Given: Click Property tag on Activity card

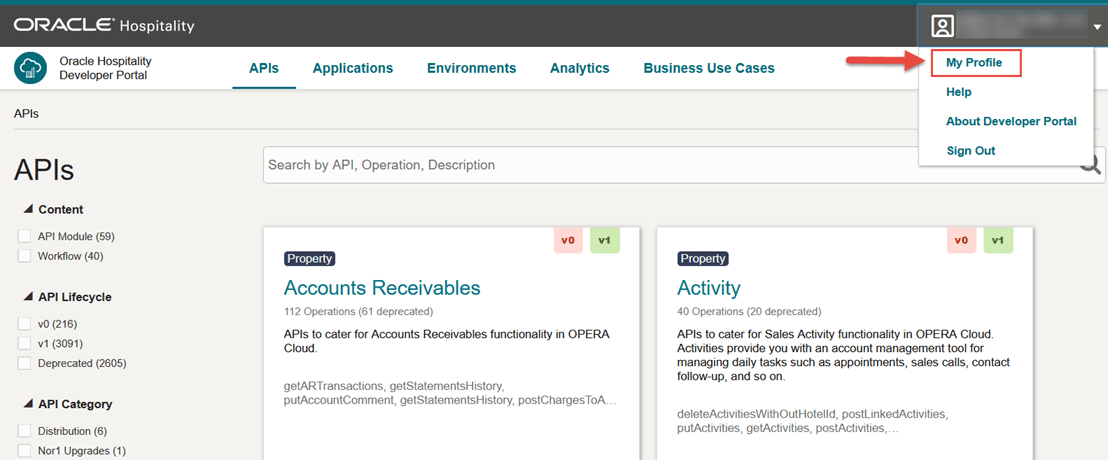Looking at the screenshot, I should click(702, 259).
